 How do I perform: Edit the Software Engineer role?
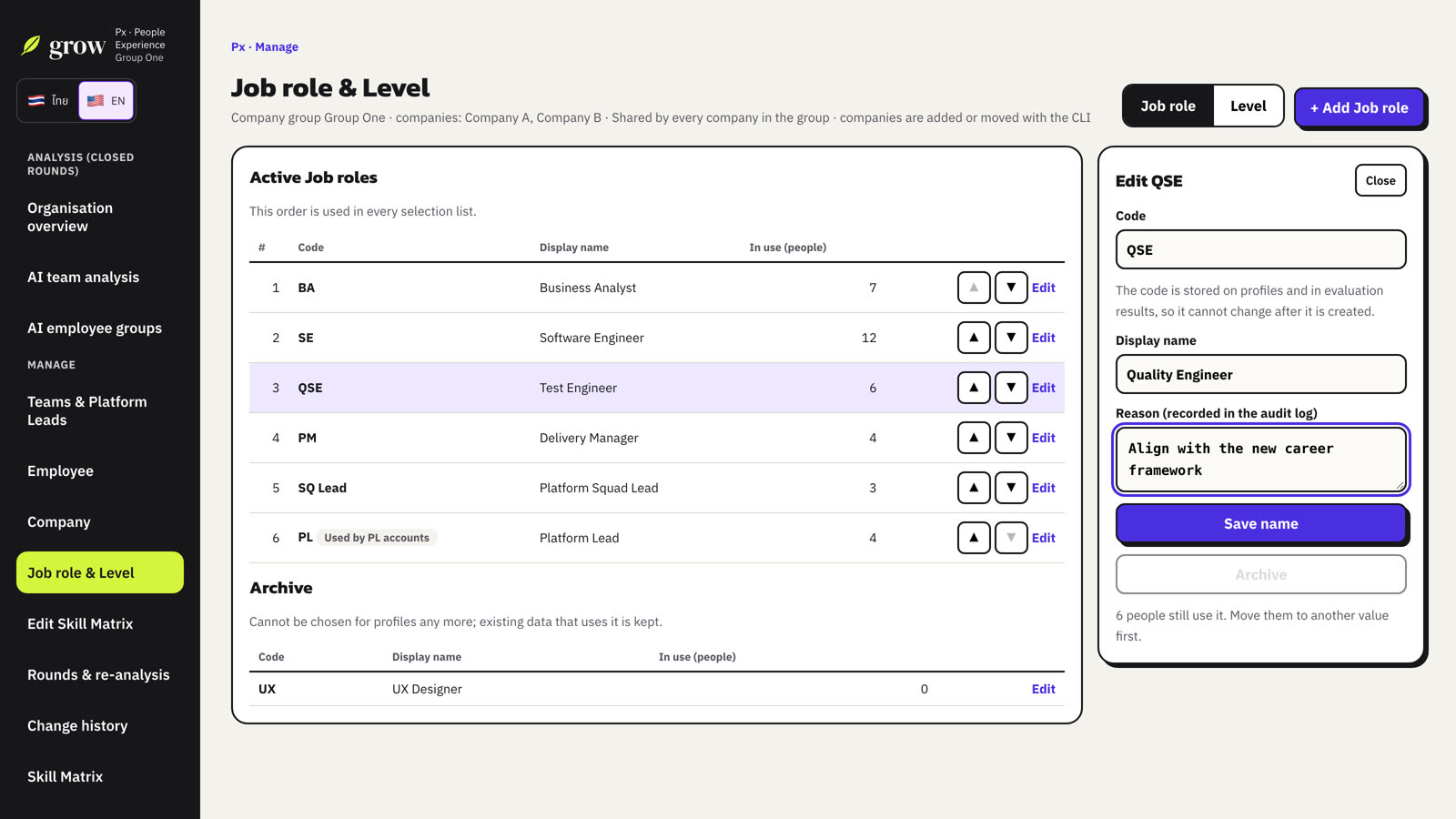pyautogui.click(x=1044, y=338)
